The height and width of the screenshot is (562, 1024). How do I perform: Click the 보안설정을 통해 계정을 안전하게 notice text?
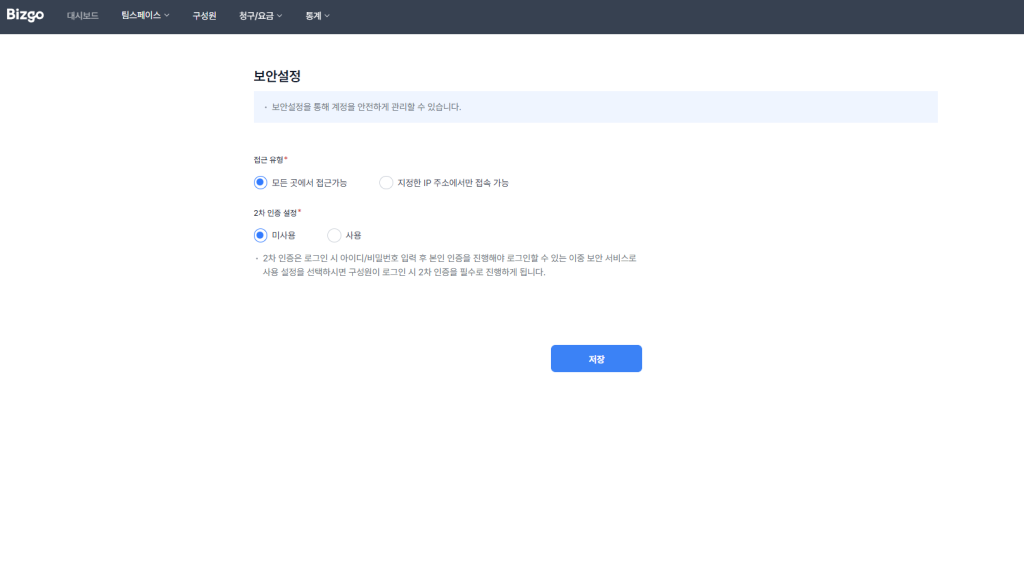pos(366,107)
